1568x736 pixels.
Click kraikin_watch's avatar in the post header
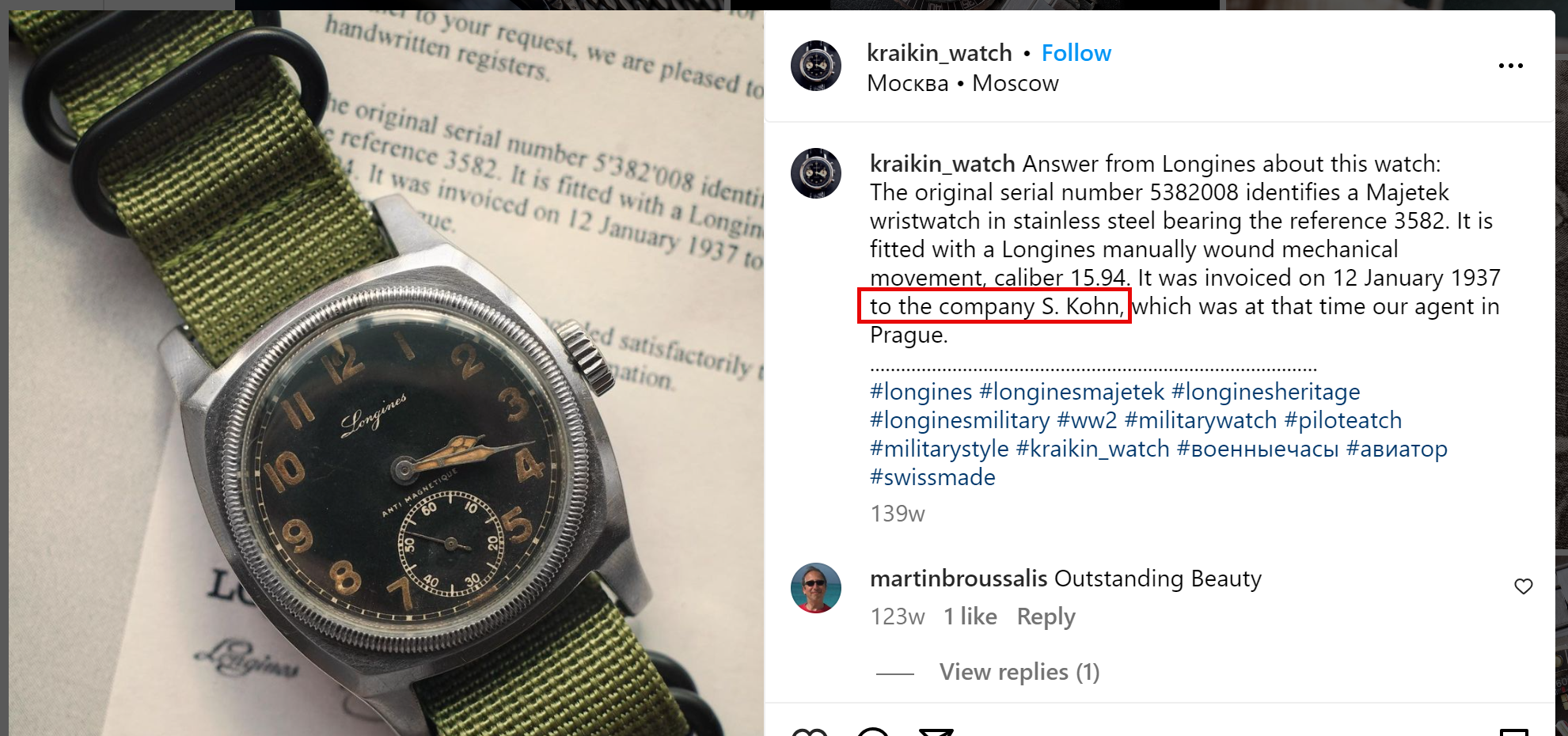click(x=815, y=66)
